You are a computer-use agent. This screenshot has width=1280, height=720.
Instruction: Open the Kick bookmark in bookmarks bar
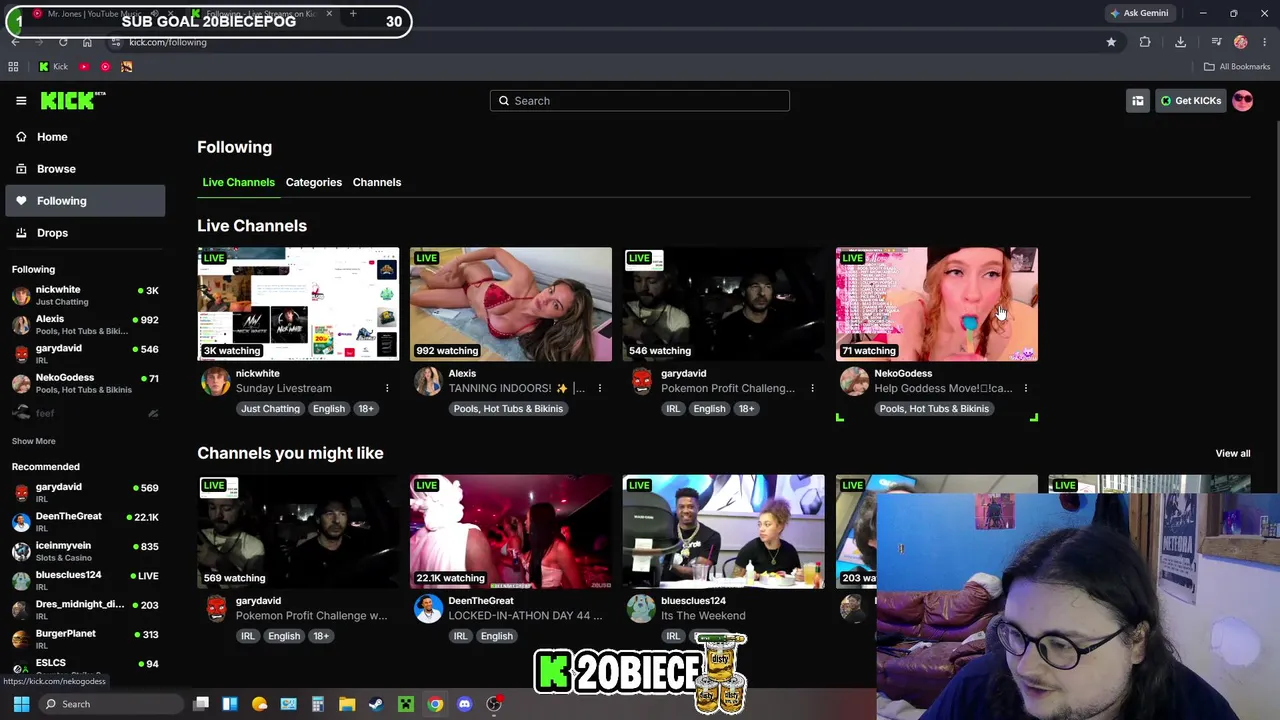point(53,67)
